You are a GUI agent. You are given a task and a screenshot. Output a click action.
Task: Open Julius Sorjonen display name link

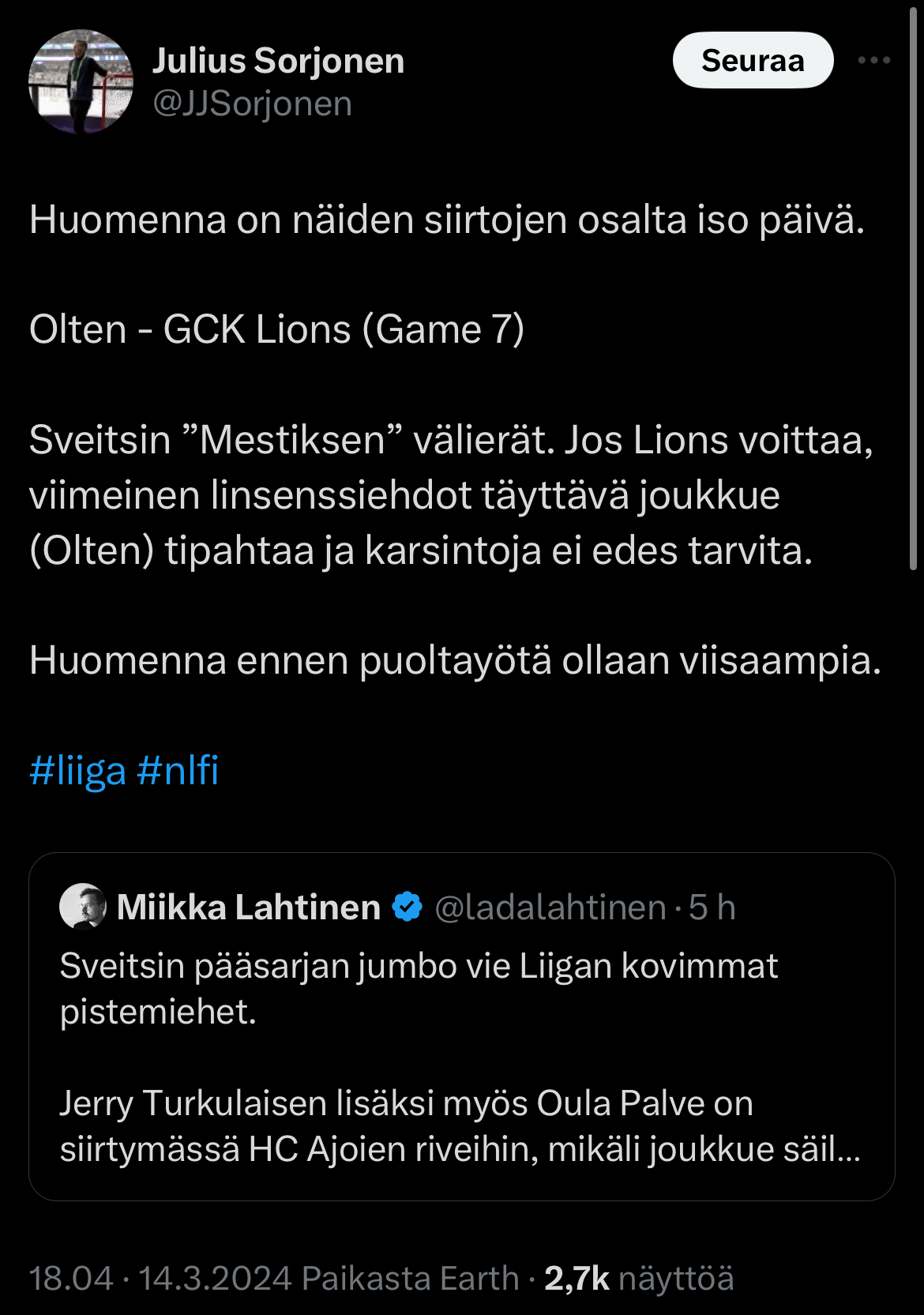click(x=278, y=61)
